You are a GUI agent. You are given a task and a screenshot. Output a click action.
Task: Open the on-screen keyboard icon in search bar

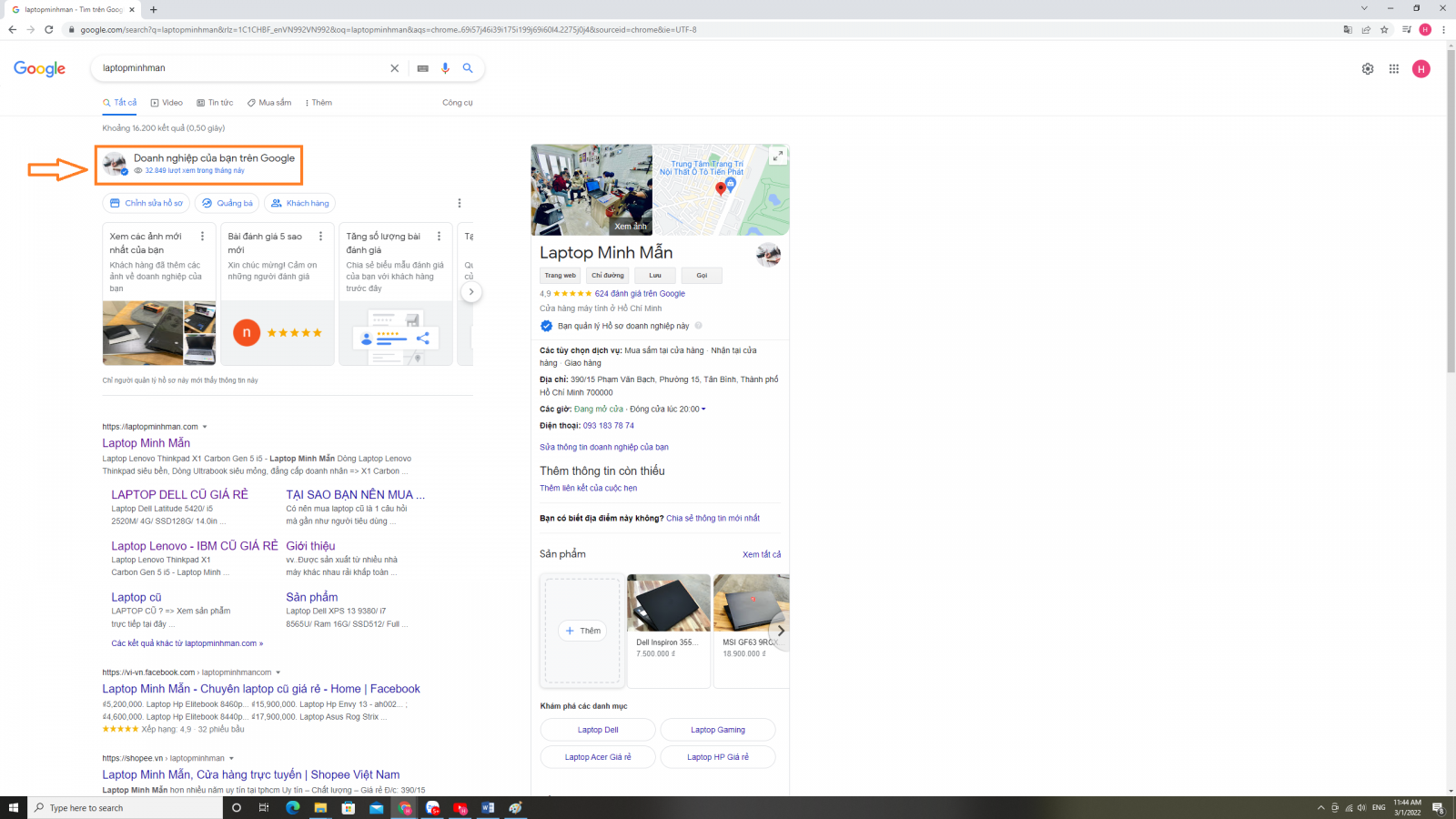point(423,68)
